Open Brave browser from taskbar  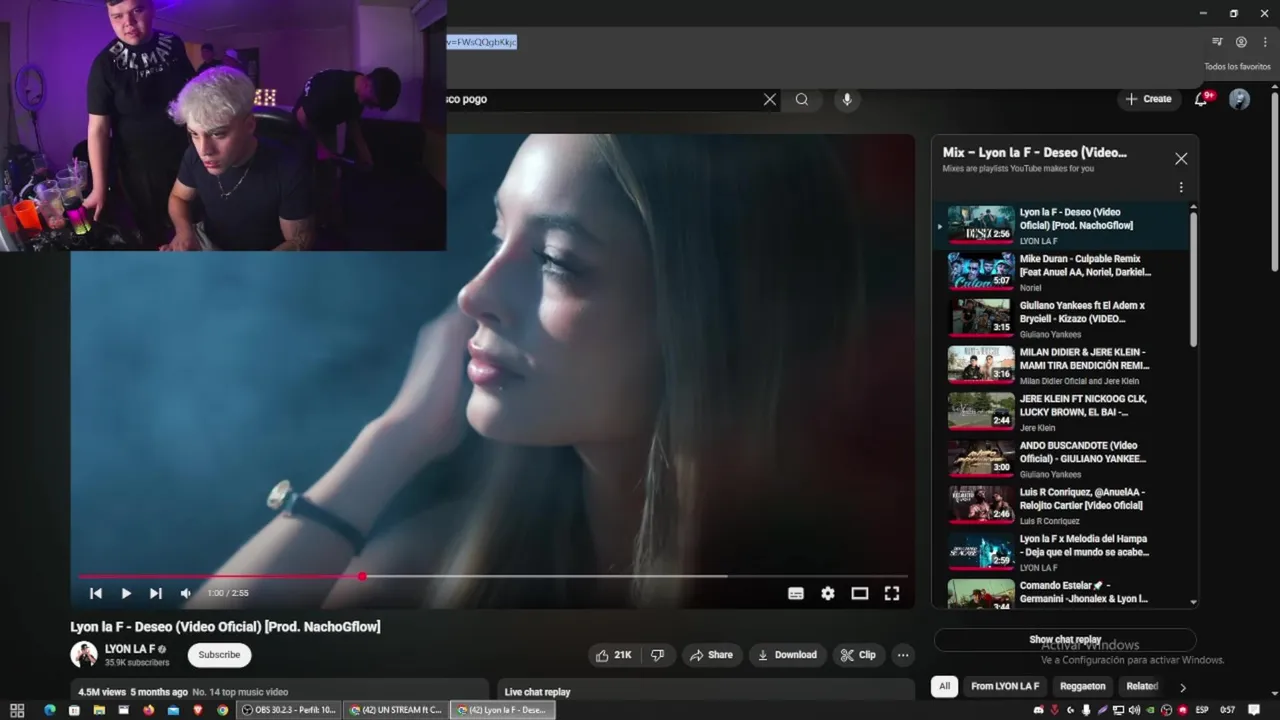tap(197, 710)
